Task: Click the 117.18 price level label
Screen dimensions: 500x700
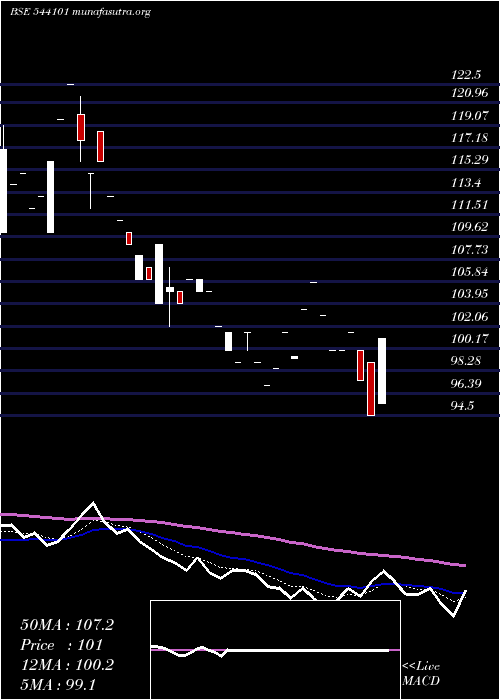Action: click(470, 138)
